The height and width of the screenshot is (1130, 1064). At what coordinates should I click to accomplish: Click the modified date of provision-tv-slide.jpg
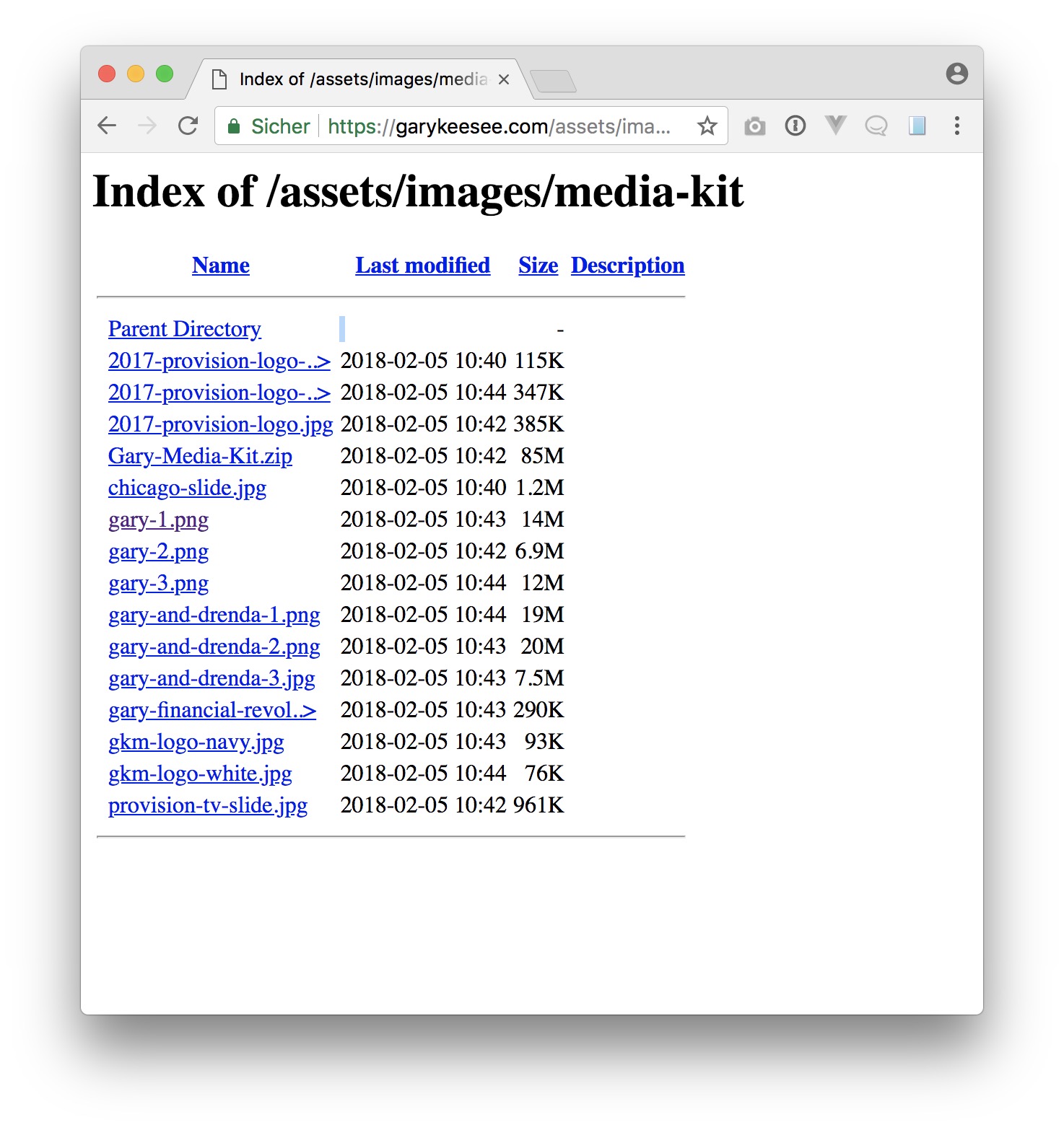pos(424,805)
